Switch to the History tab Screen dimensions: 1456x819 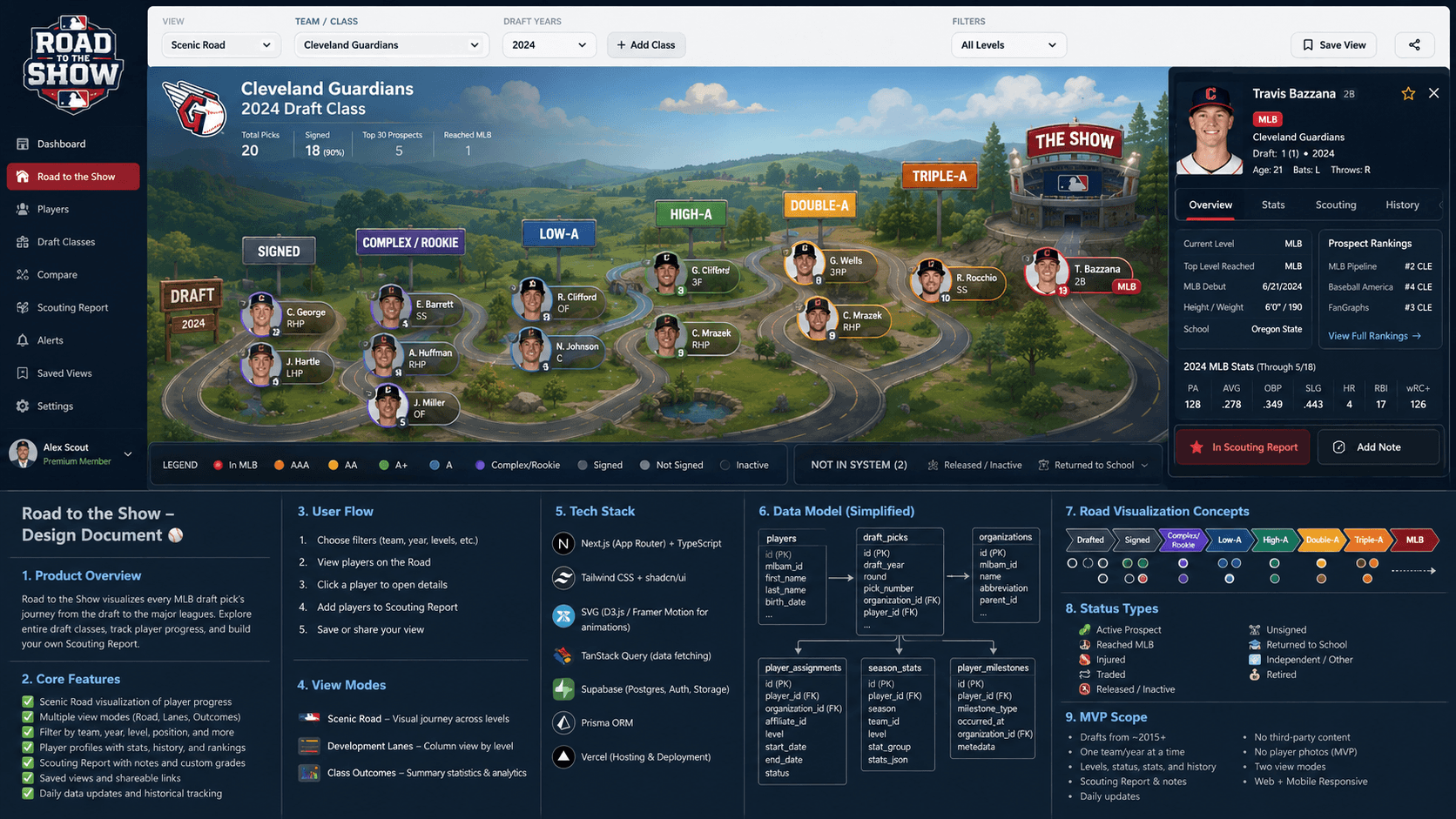[1402, 205]
